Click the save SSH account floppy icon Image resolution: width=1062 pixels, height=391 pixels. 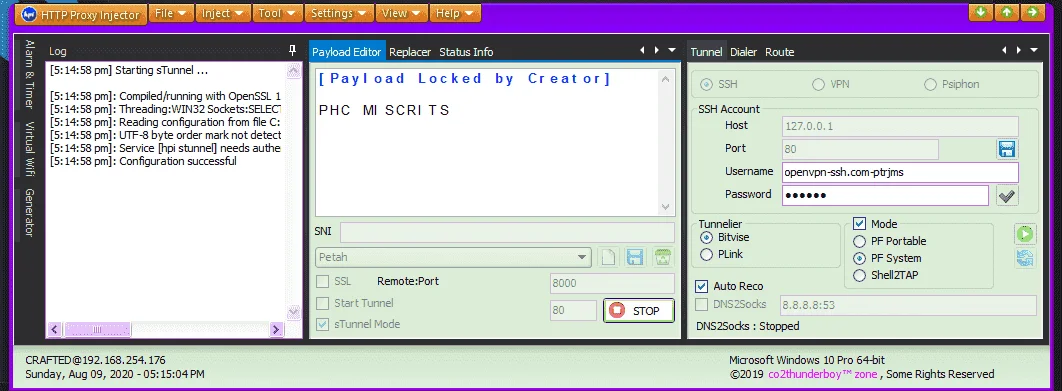point(1007,149)
